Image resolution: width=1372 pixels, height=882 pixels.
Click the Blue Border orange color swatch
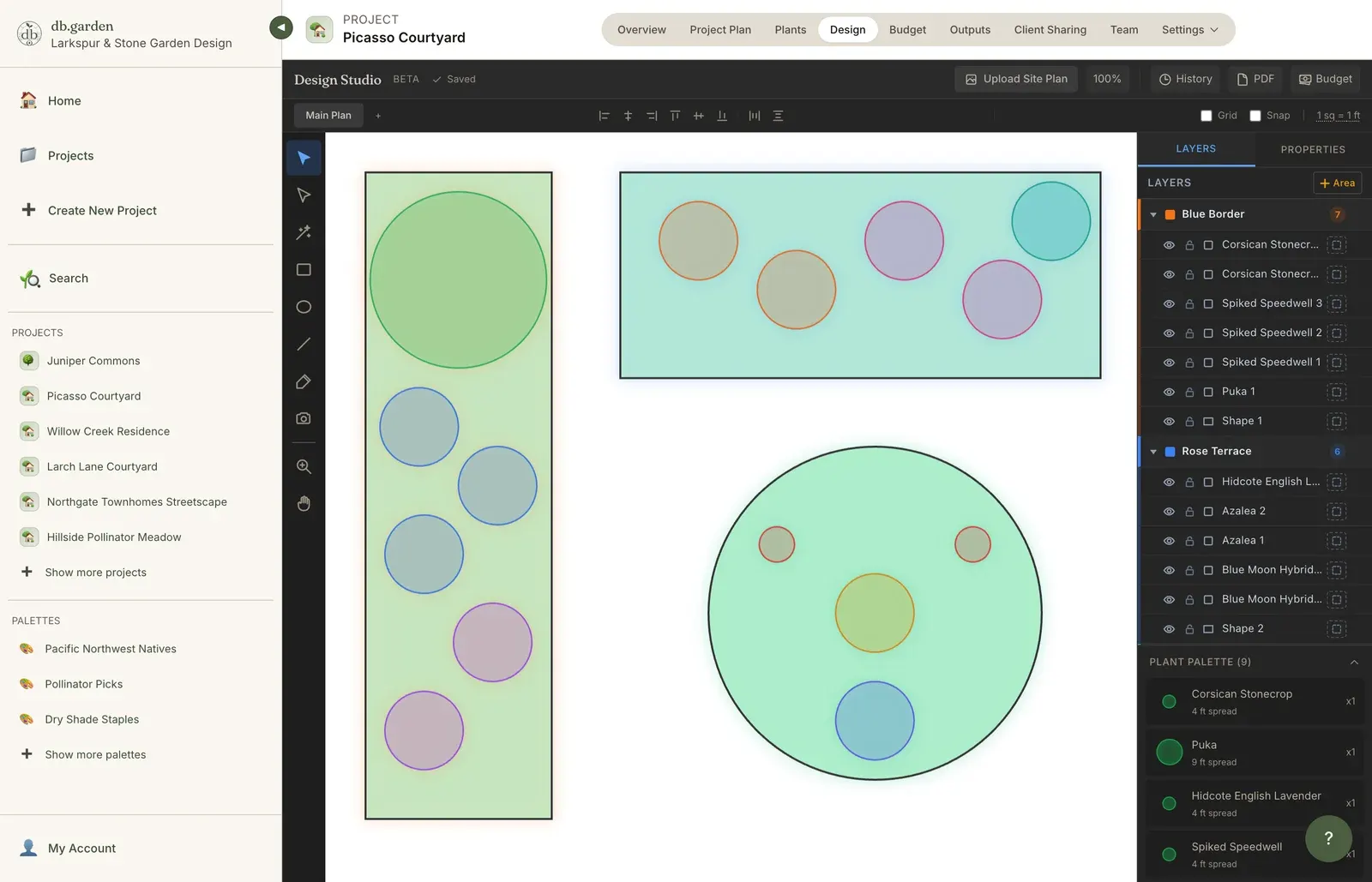tap(1170, 214)
